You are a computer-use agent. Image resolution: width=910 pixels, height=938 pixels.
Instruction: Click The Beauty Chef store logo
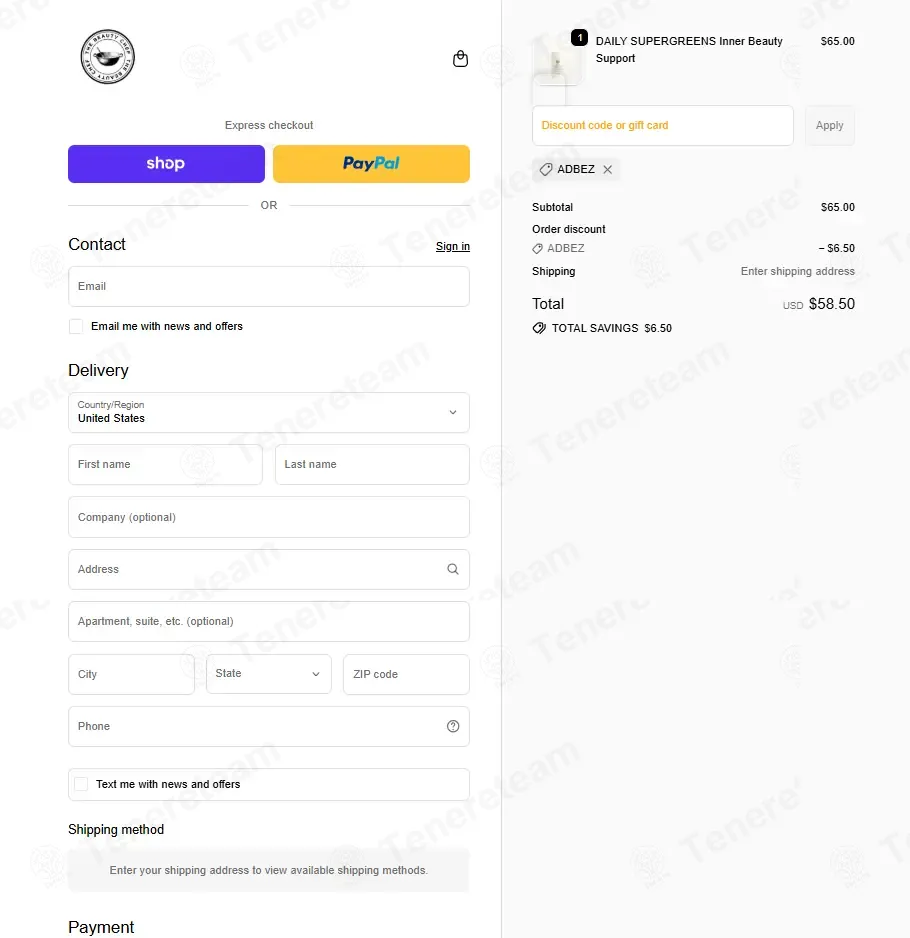[x=108, y=57]
